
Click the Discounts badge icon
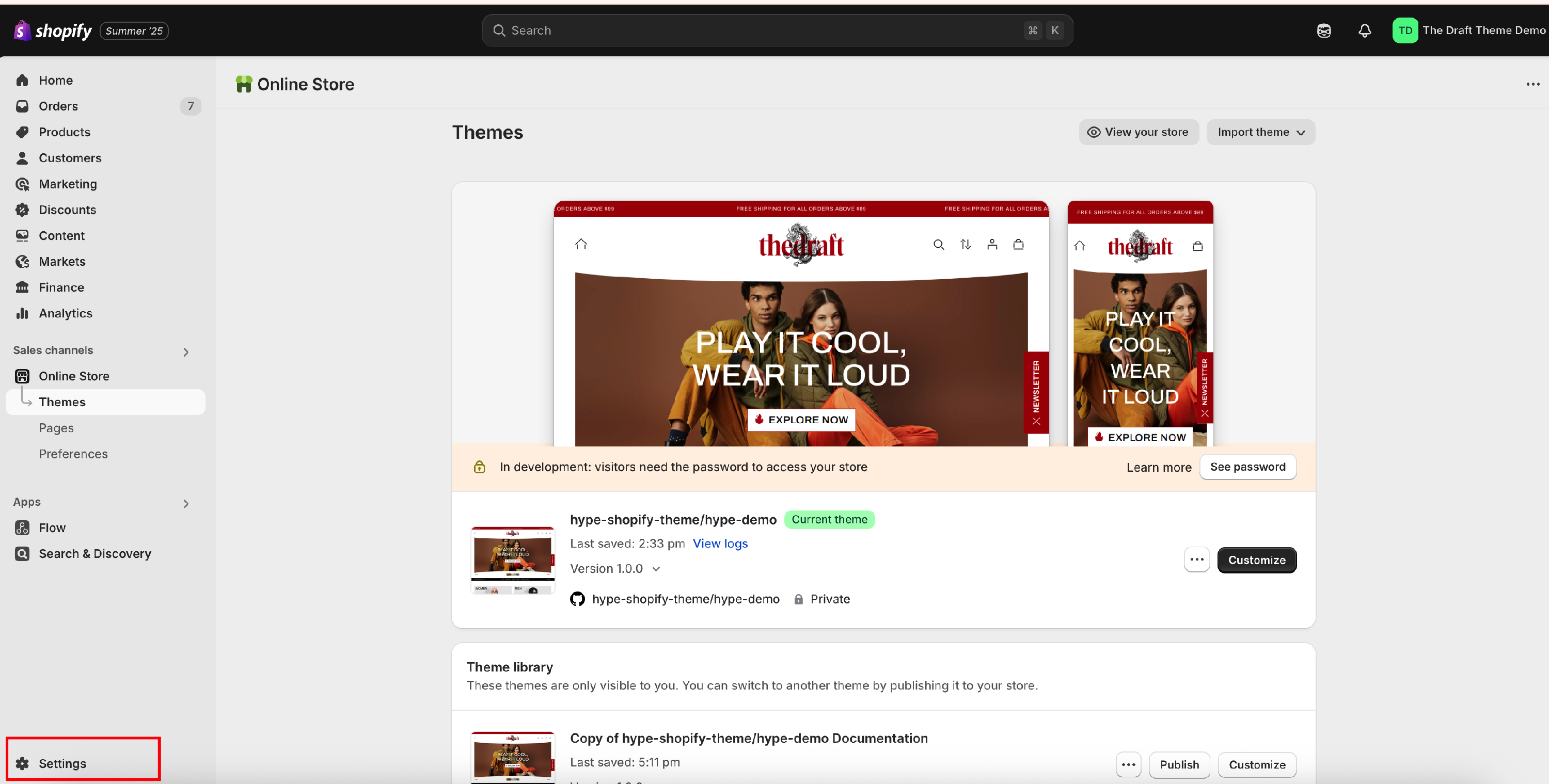(x=22, y=210)
